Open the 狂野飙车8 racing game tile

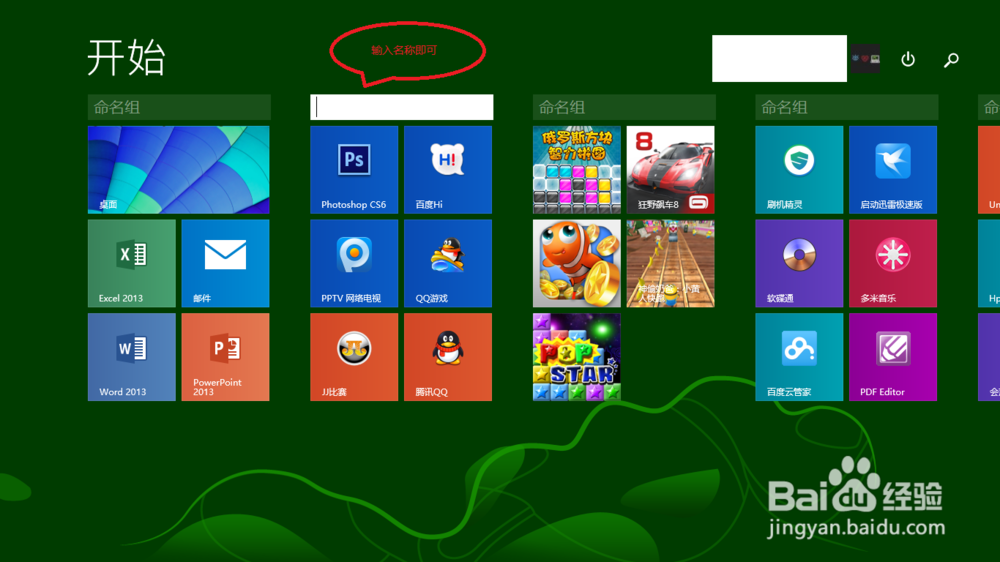(x=671, y=170)
